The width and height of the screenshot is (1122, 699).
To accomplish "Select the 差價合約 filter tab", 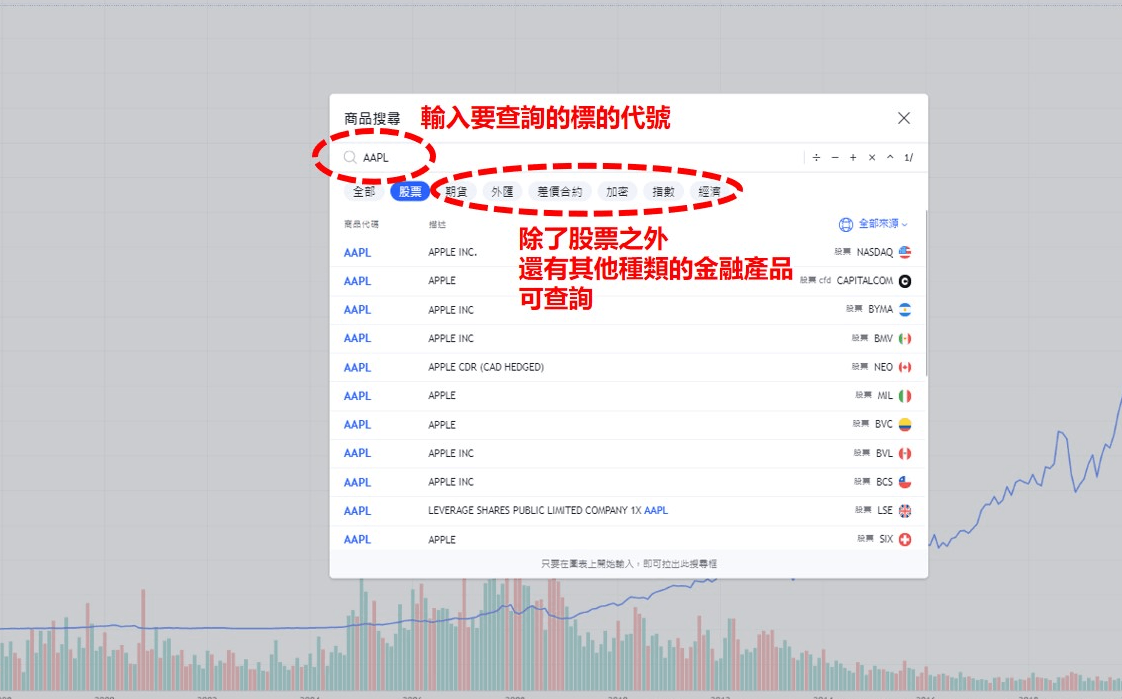I will click(560, 192).
